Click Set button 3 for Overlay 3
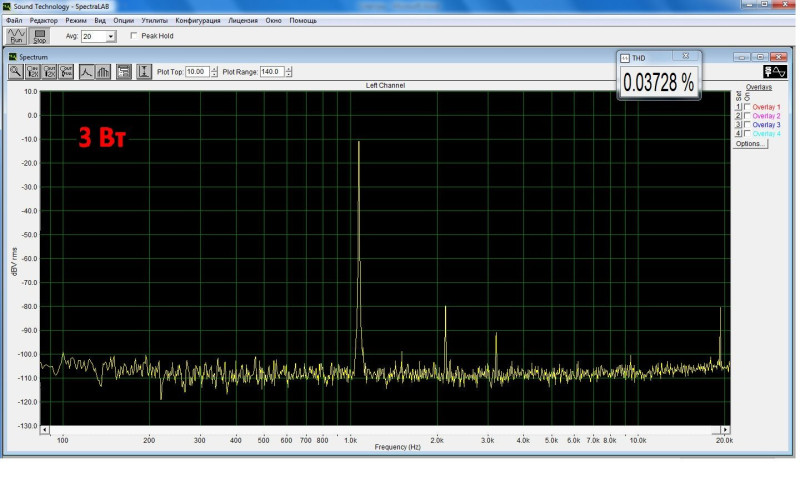This screenshot has height=500, width=800. pos(738,124)
